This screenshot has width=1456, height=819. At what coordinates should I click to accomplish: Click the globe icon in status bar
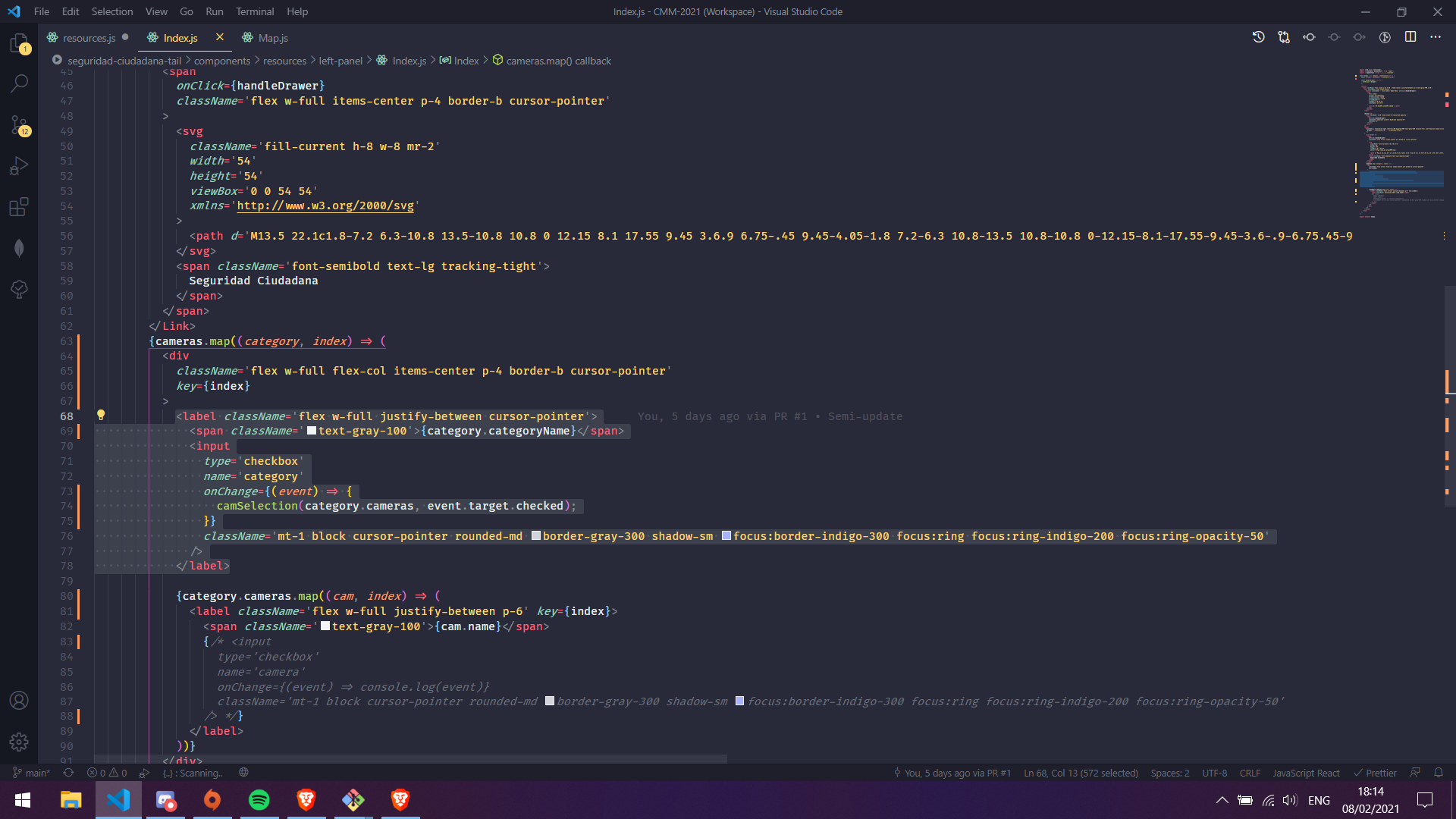coord(243,773)
